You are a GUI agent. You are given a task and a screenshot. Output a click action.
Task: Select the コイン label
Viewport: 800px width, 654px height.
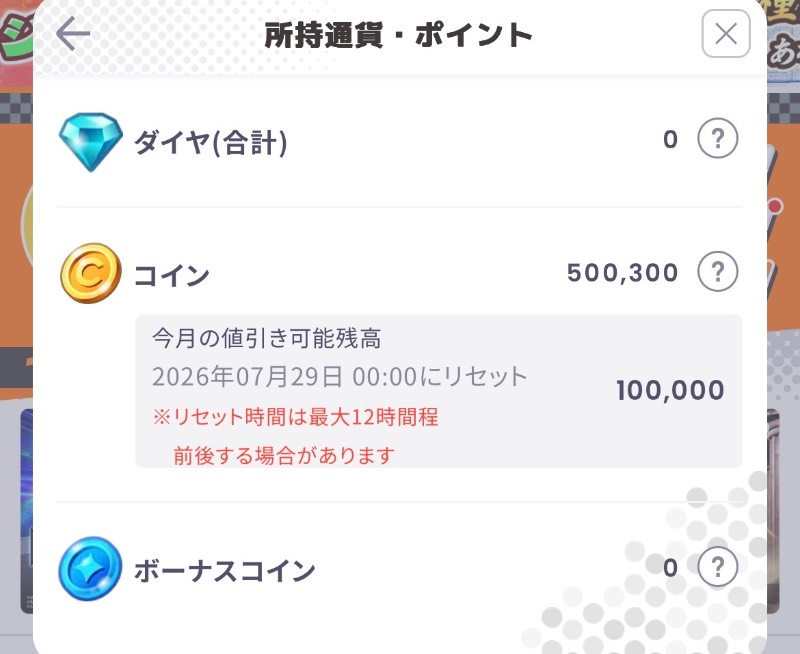point(171,275)
